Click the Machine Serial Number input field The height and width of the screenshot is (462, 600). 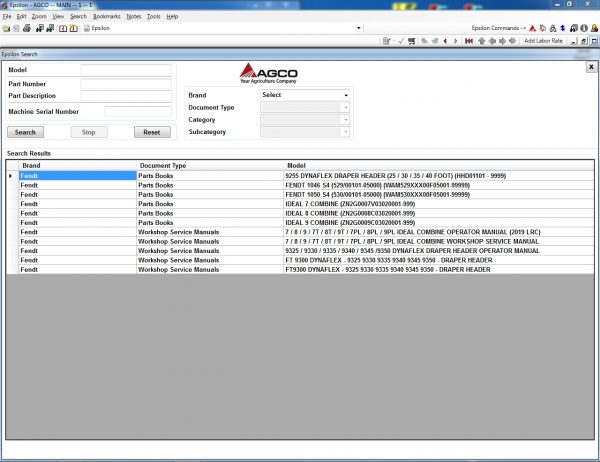coord(138,111)
